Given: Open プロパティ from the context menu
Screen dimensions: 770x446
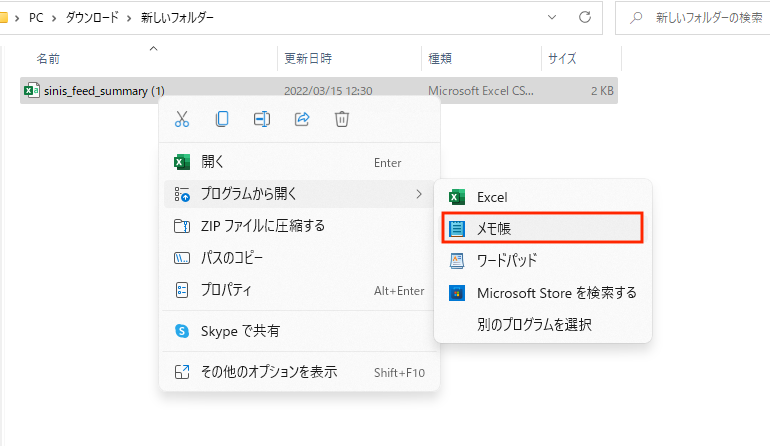Looking at the screenshot, I should point(299,290).
